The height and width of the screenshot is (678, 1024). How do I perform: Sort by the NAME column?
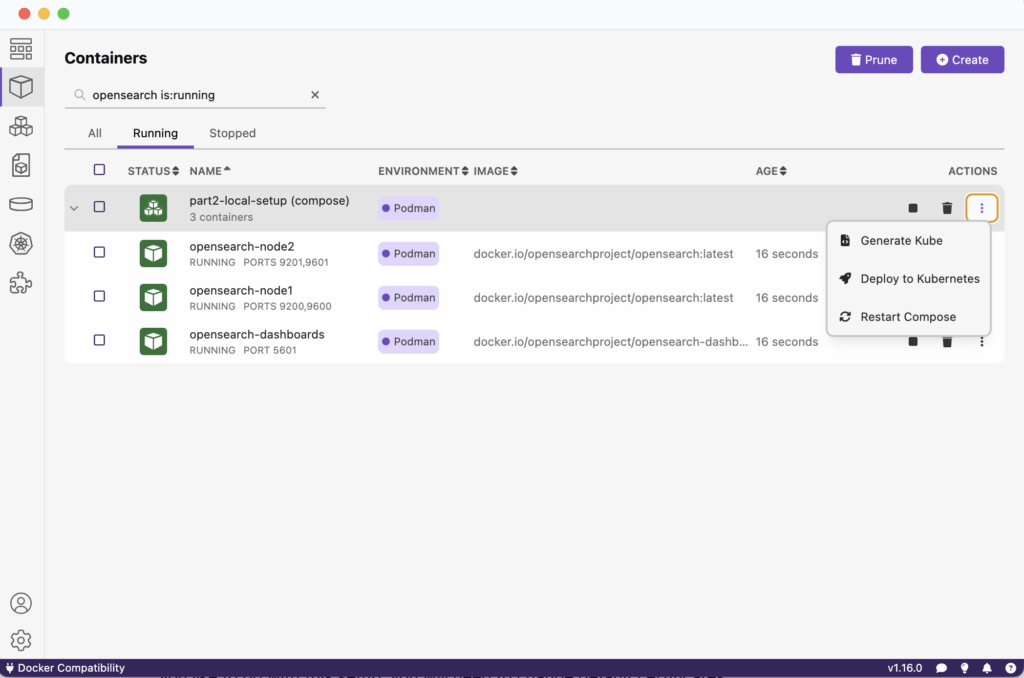210,171
